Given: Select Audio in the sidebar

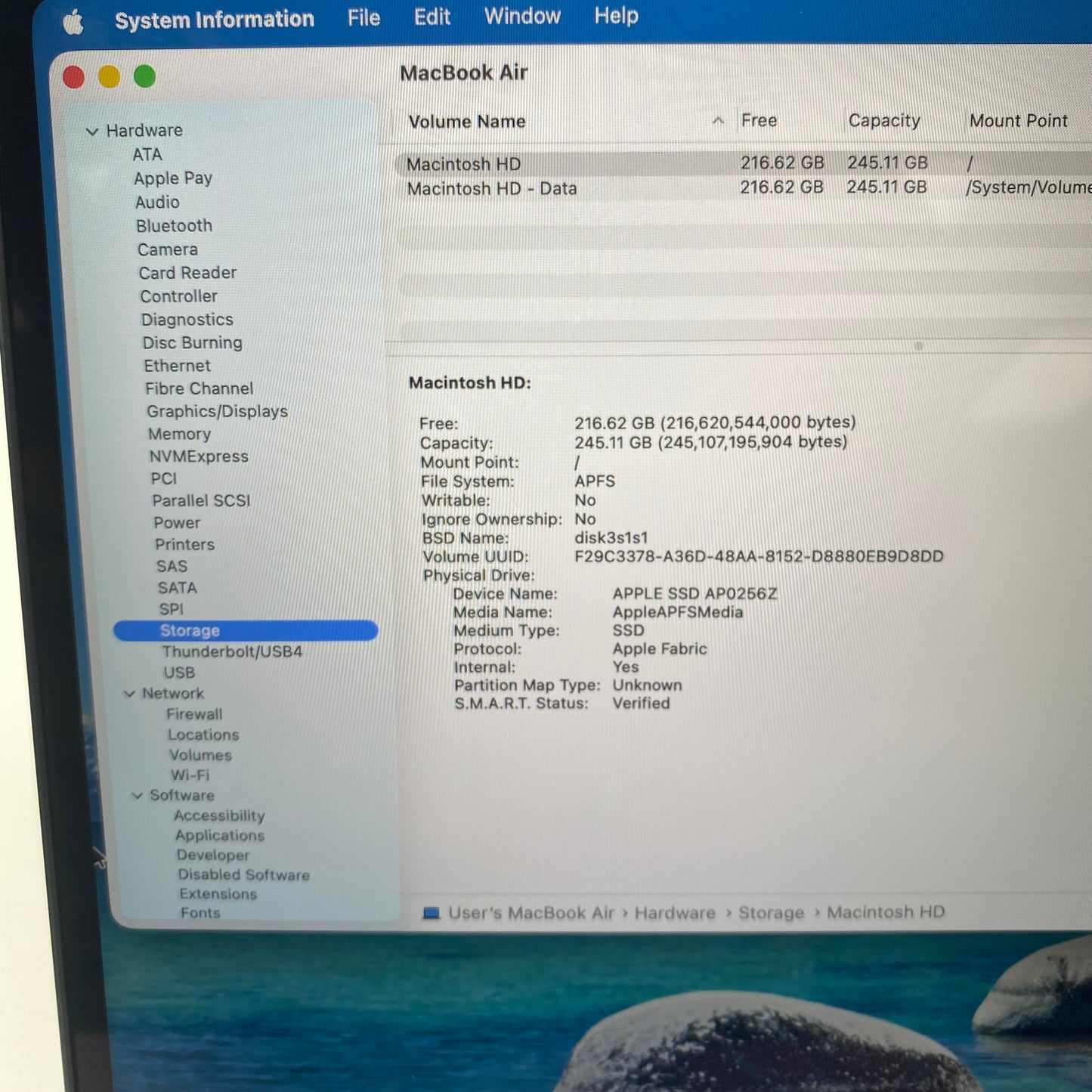Looking at the screenshot, I should (x=157, y=203).
